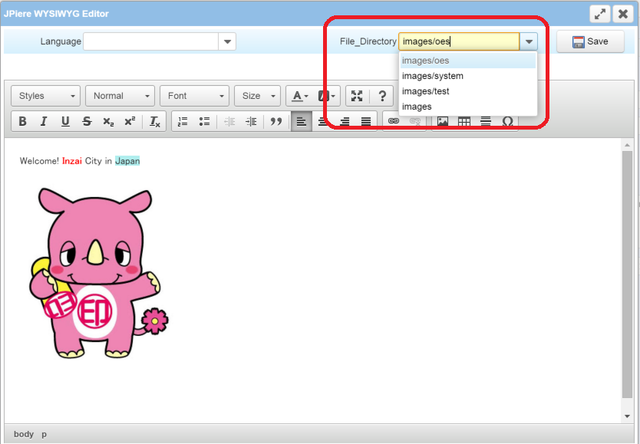Expand the Language combo box arrow

[x=227, y=41]
